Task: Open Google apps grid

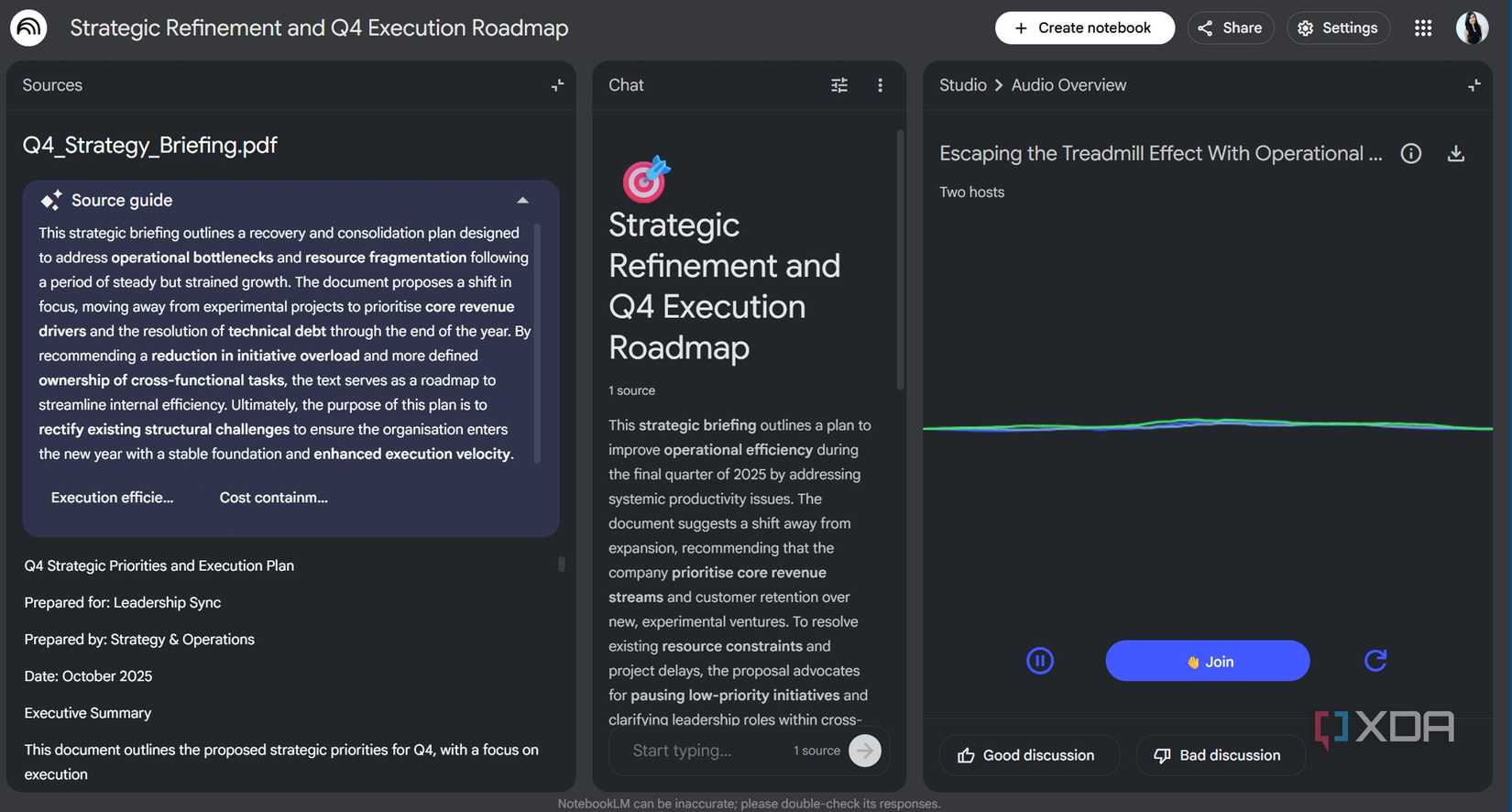Action: click(1423, 28)
